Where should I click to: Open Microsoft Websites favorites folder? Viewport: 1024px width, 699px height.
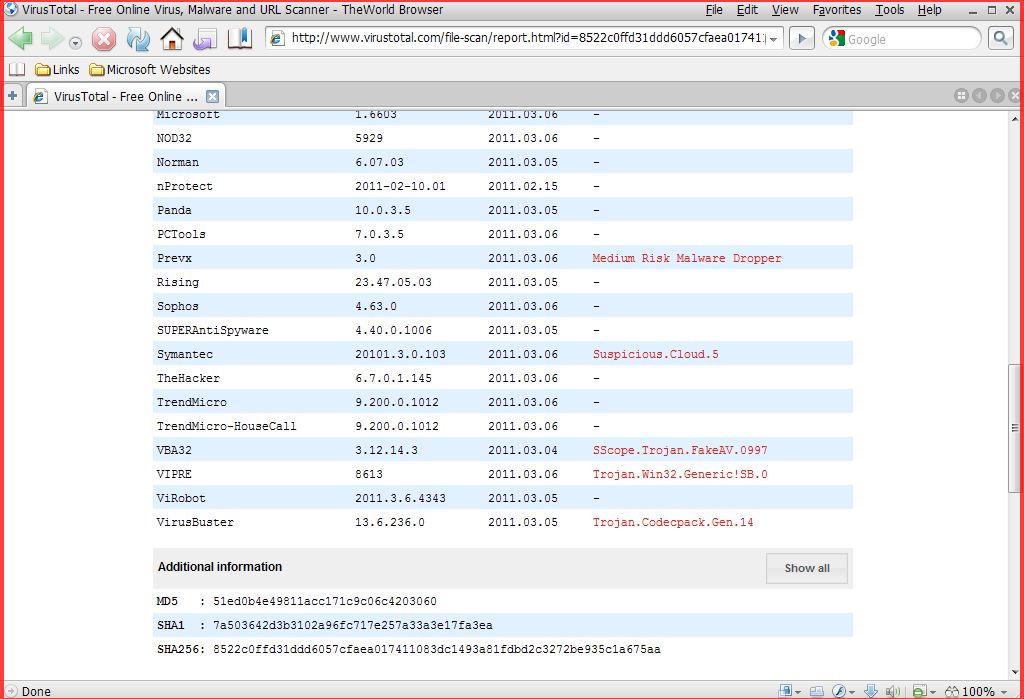point(150,69)
